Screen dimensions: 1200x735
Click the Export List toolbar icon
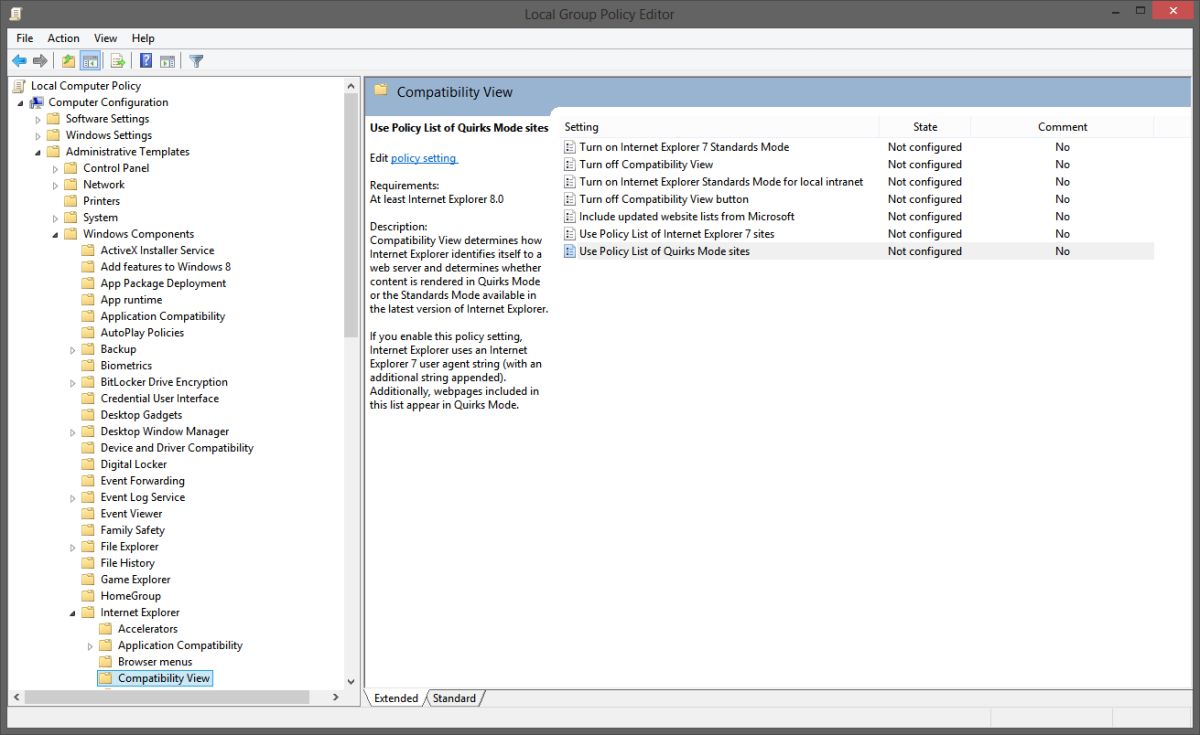pos(118,61)
